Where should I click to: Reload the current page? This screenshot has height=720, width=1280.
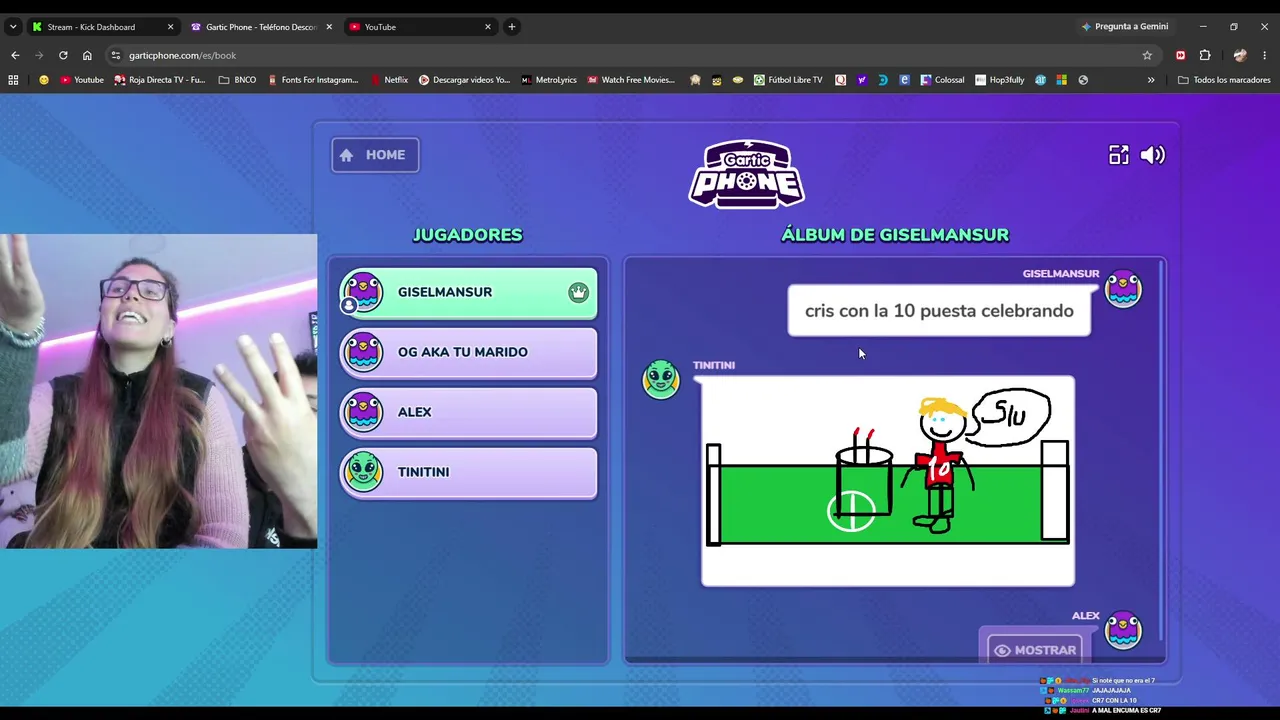point(63,56)
